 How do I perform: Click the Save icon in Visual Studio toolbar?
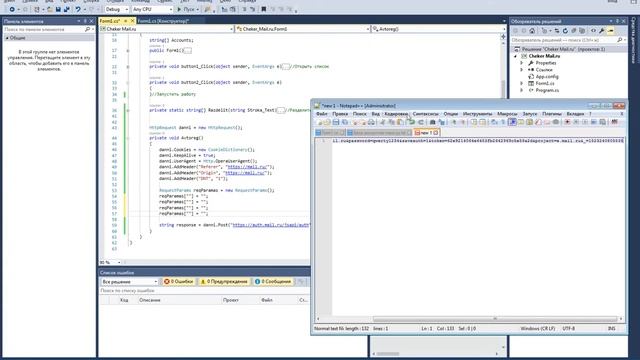tap(58, 9)
